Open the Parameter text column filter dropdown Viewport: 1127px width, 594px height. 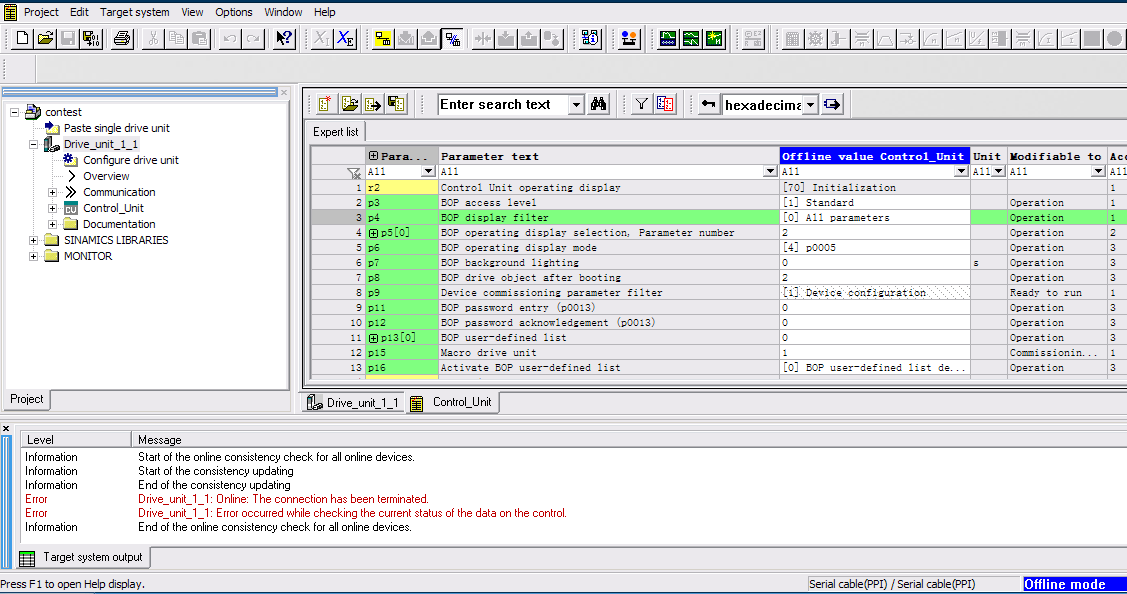coord(770,172)
